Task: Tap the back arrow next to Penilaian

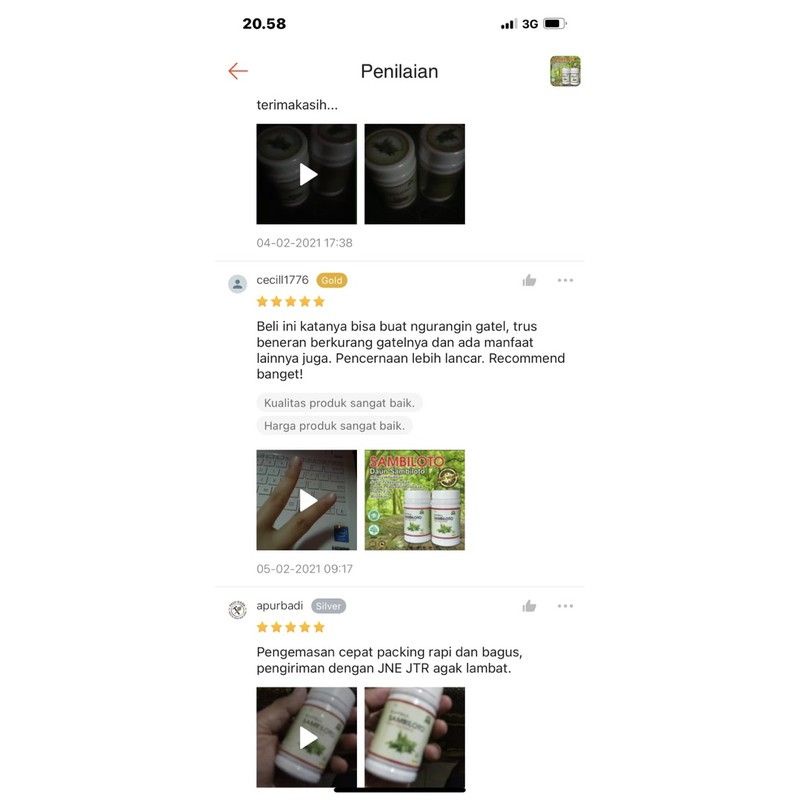Action: pos(238,71)
